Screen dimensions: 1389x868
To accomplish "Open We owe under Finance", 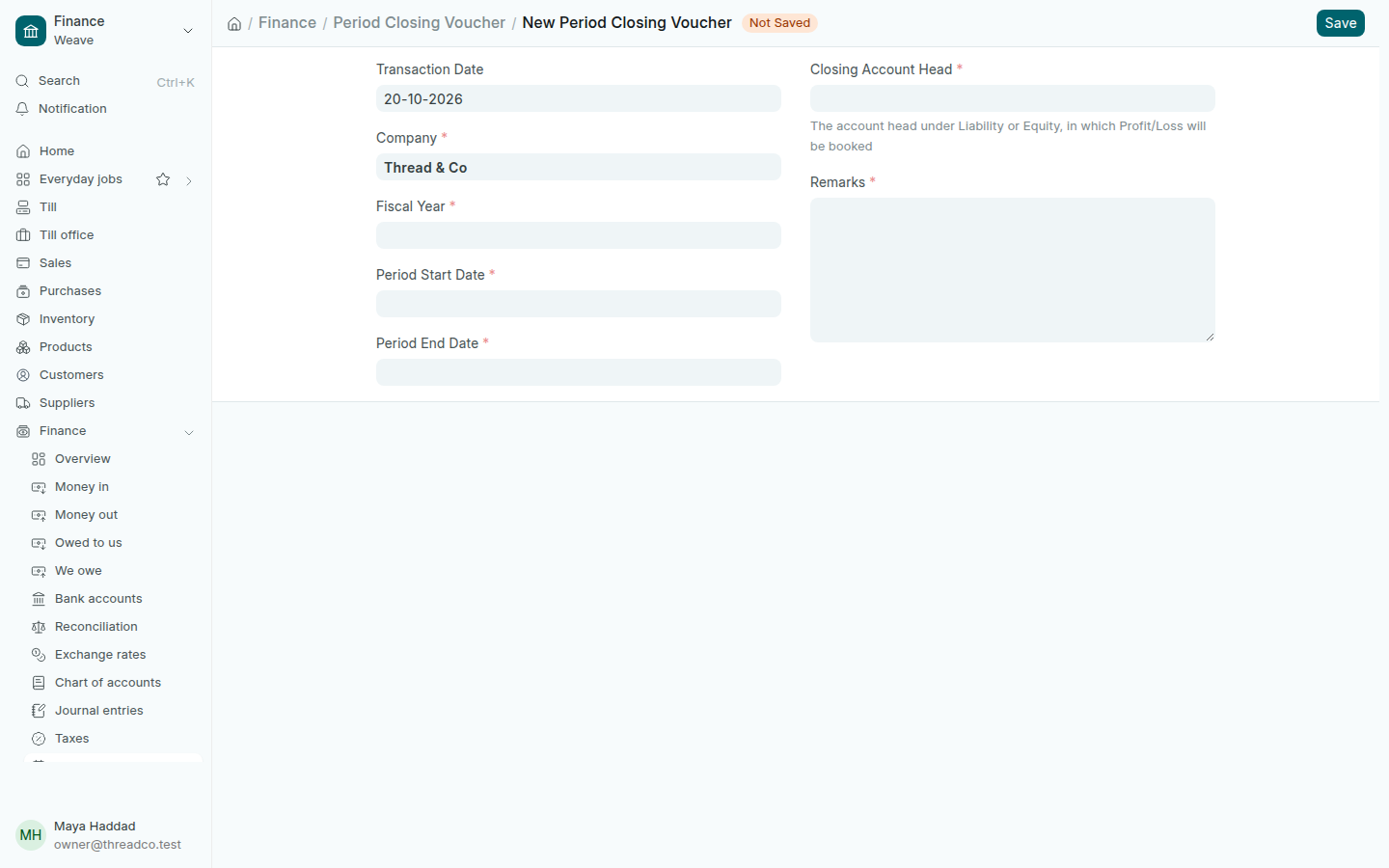I will pos(113,571).
